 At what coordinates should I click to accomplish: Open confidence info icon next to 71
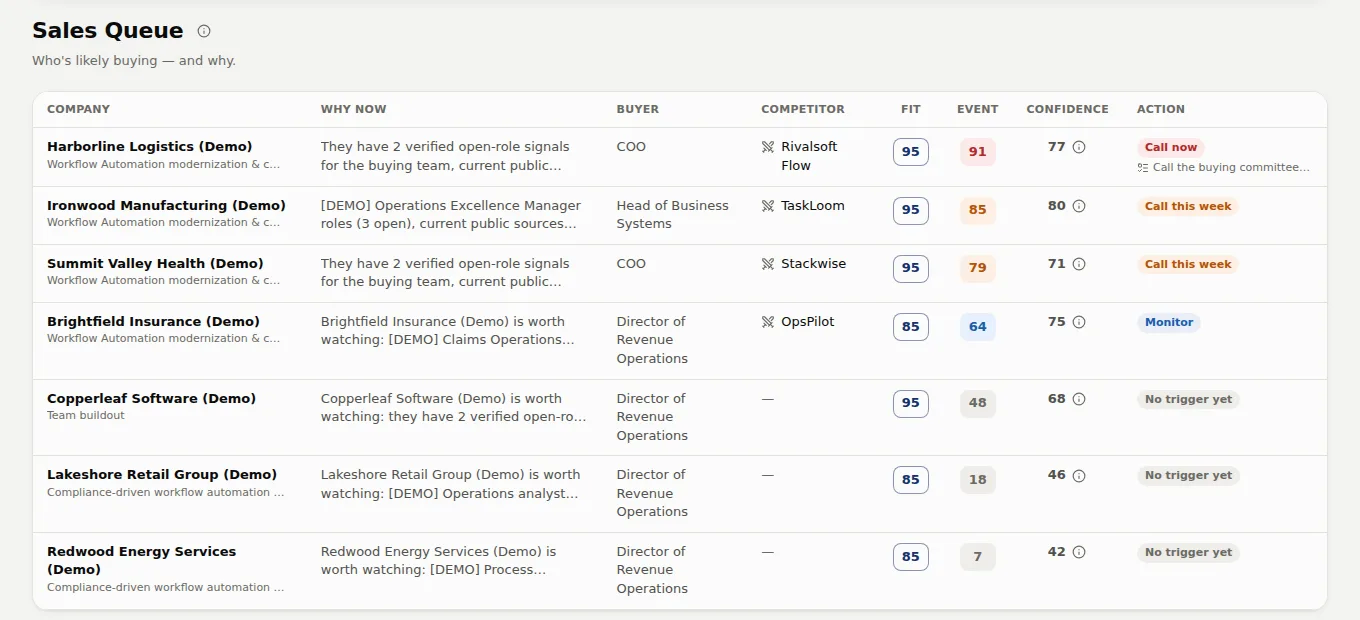tap(1079, 264)
